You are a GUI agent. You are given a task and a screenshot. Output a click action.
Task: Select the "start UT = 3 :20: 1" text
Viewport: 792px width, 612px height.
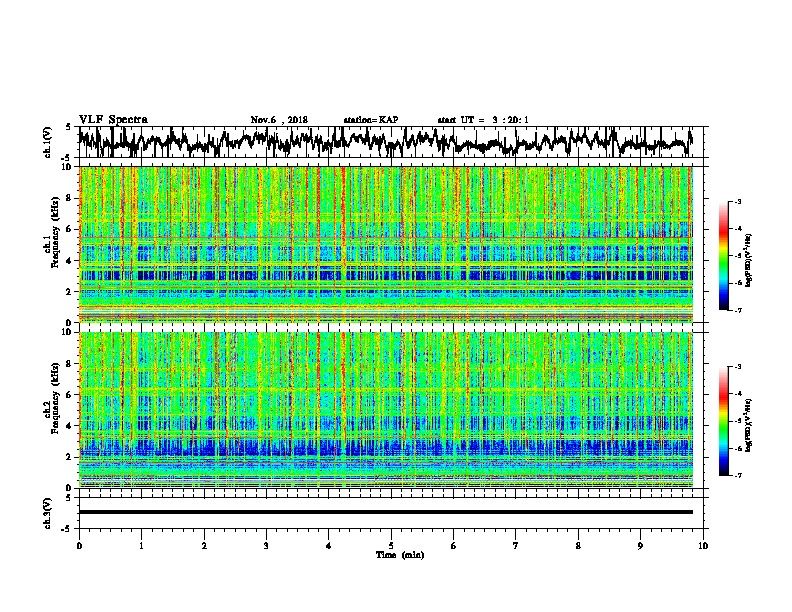coord(483,120)
